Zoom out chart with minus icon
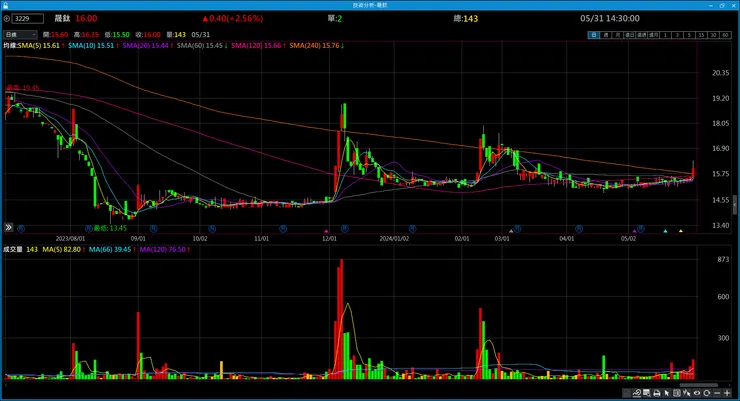This screenshot has width=740, height=401. tap(717, 393)
